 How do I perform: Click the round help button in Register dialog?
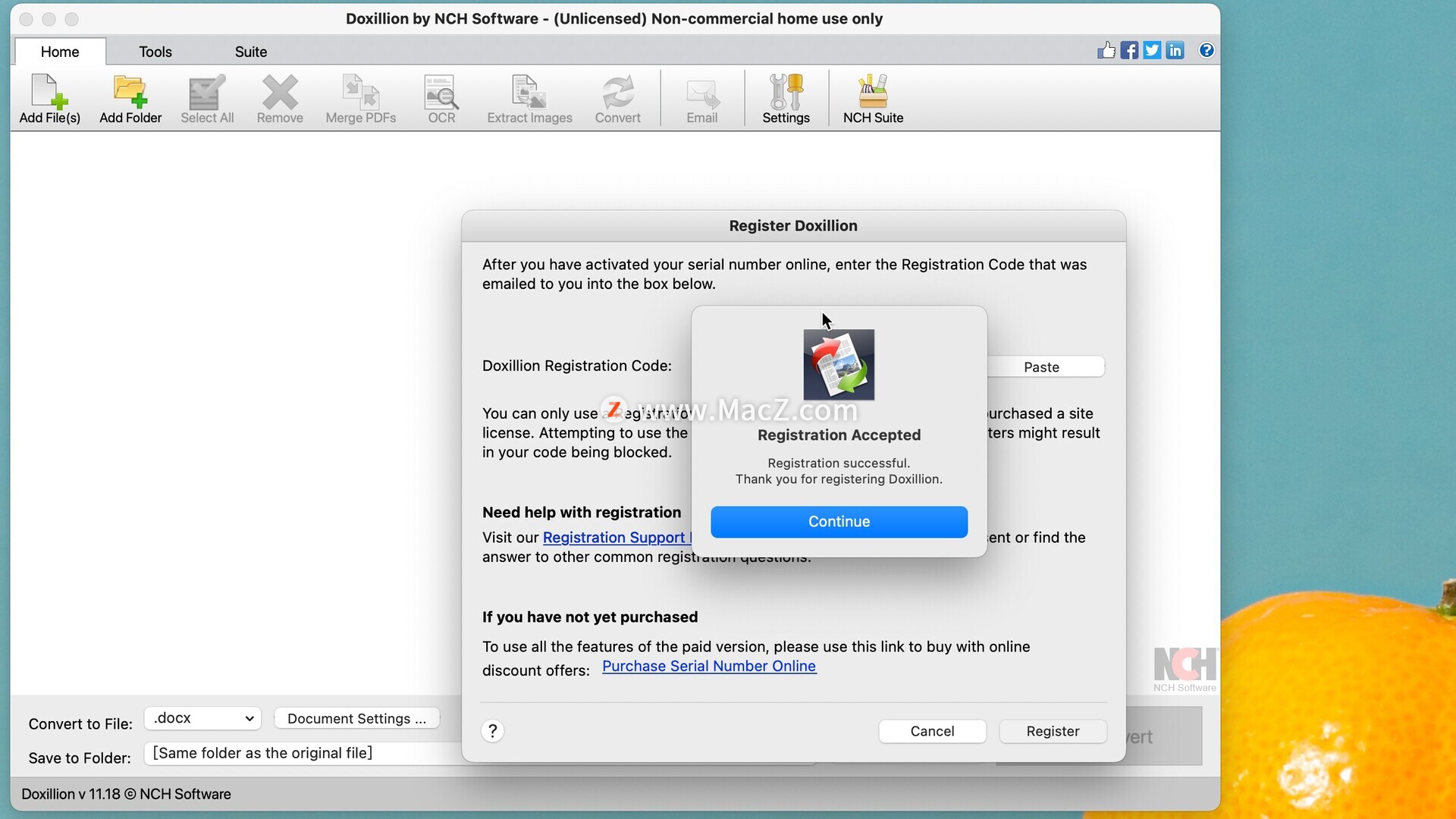(x=492, y=730)
